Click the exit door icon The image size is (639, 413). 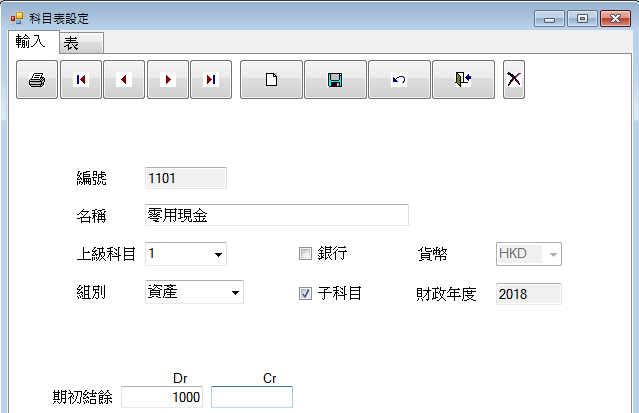pos(463,80)
